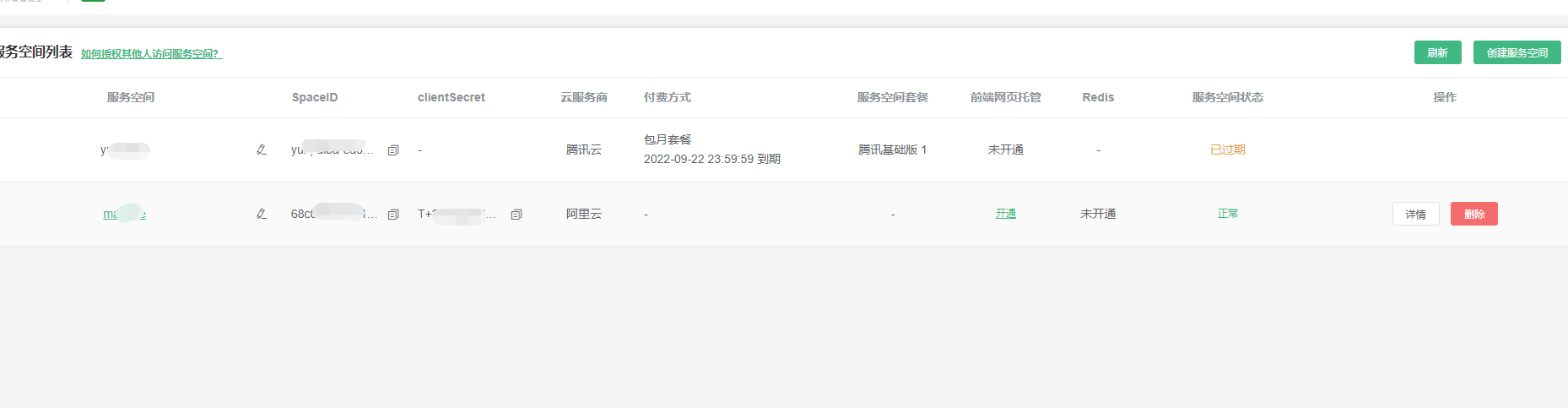Click the 2022-09-22 23:59:59 到期 text
Viewport: 1568px width, 408px height.
[x=712, y=159]
